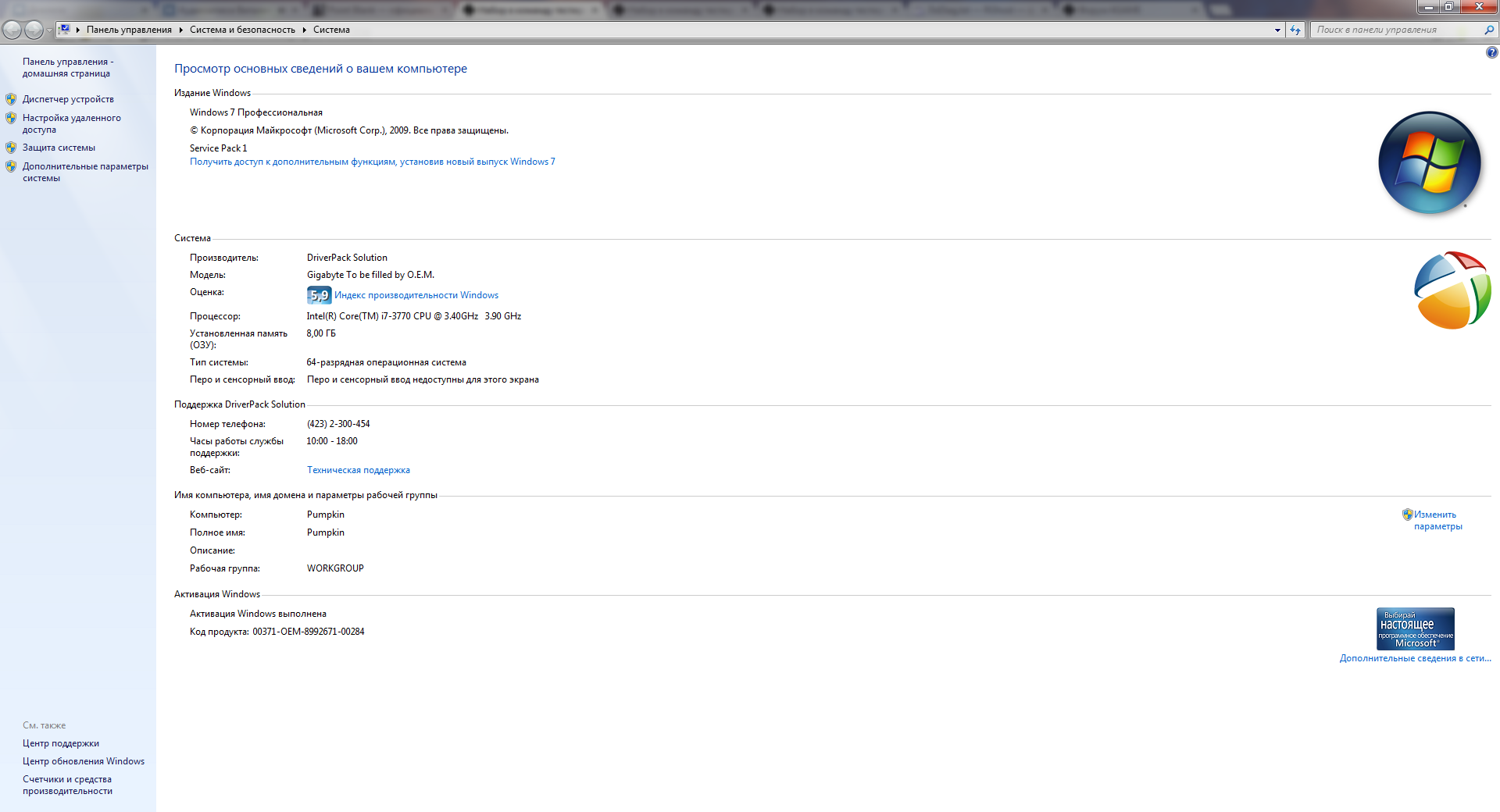Image resolution: width=1500 pixels, height=812 pixels.
Task: Open address bar history dropdown
Action: point(1277,30)
